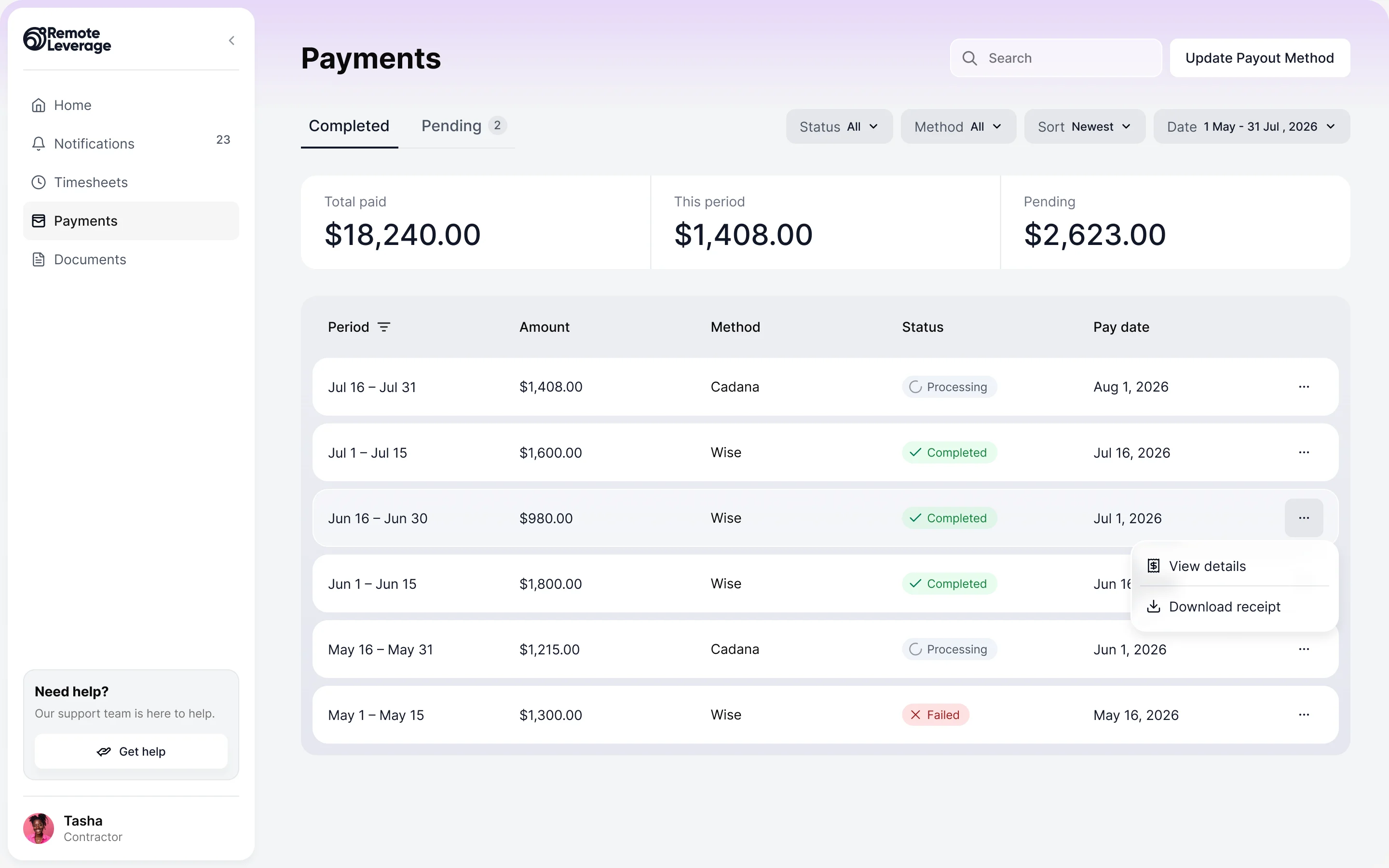Click the Aug 1, 2026 pay date
The image size is (1389, 868).
[x=1130, y=387]
